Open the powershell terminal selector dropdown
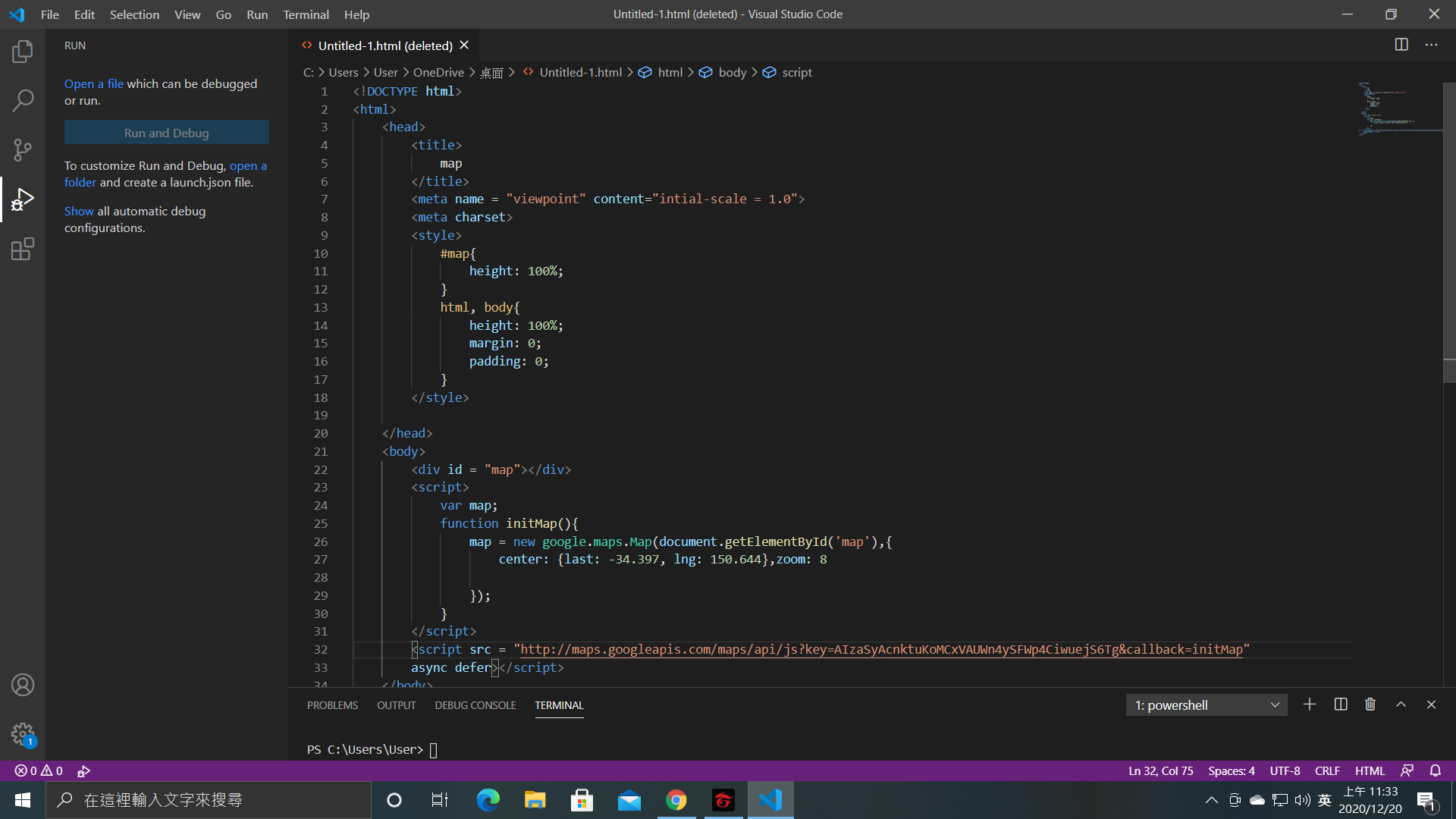Screen dimensions: 1456x819 coord(1207,705)
